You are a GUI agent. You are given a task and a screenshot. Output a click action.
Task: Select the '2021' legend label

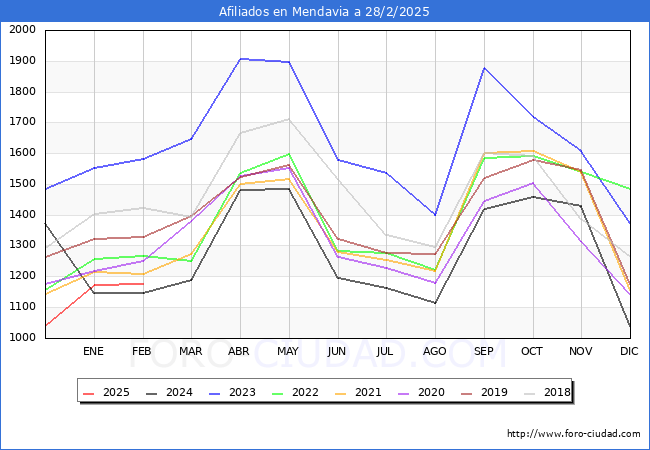(x=368, y=392)
